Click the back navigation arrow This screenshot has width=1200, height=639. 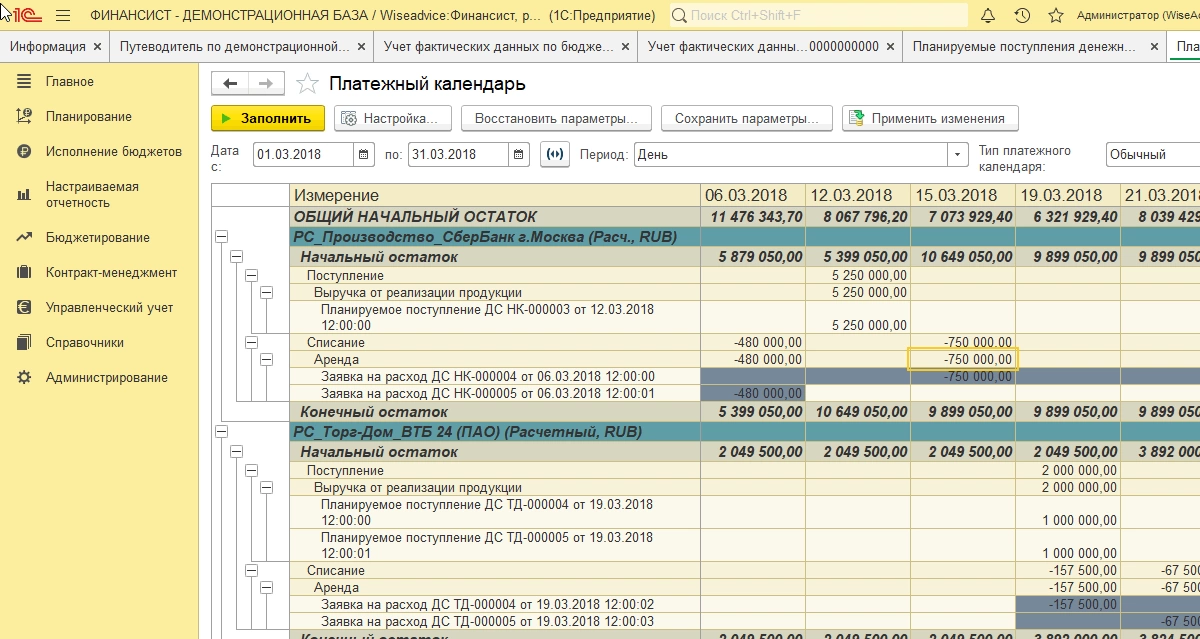[x=230, y=84]
